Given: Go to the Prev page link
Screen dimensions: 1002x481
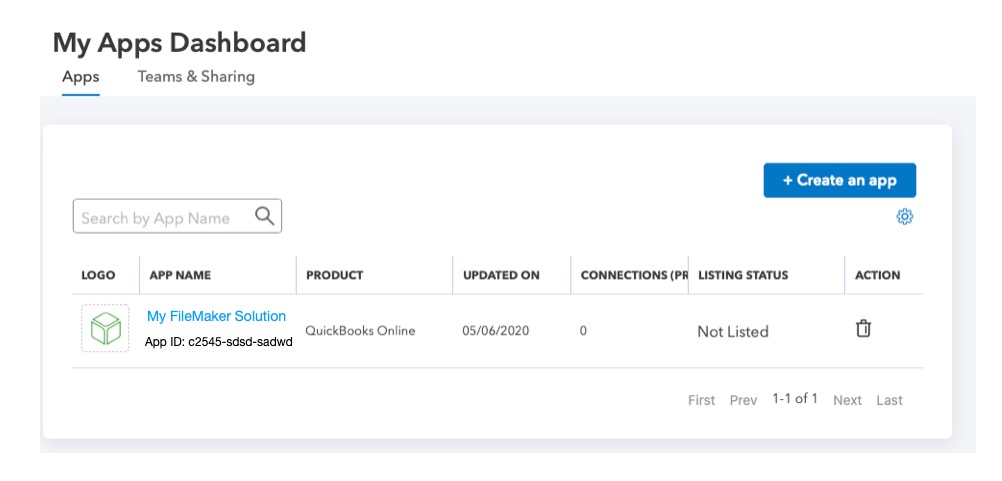Looking at the screenshot, I should click(x=743, y=400).
